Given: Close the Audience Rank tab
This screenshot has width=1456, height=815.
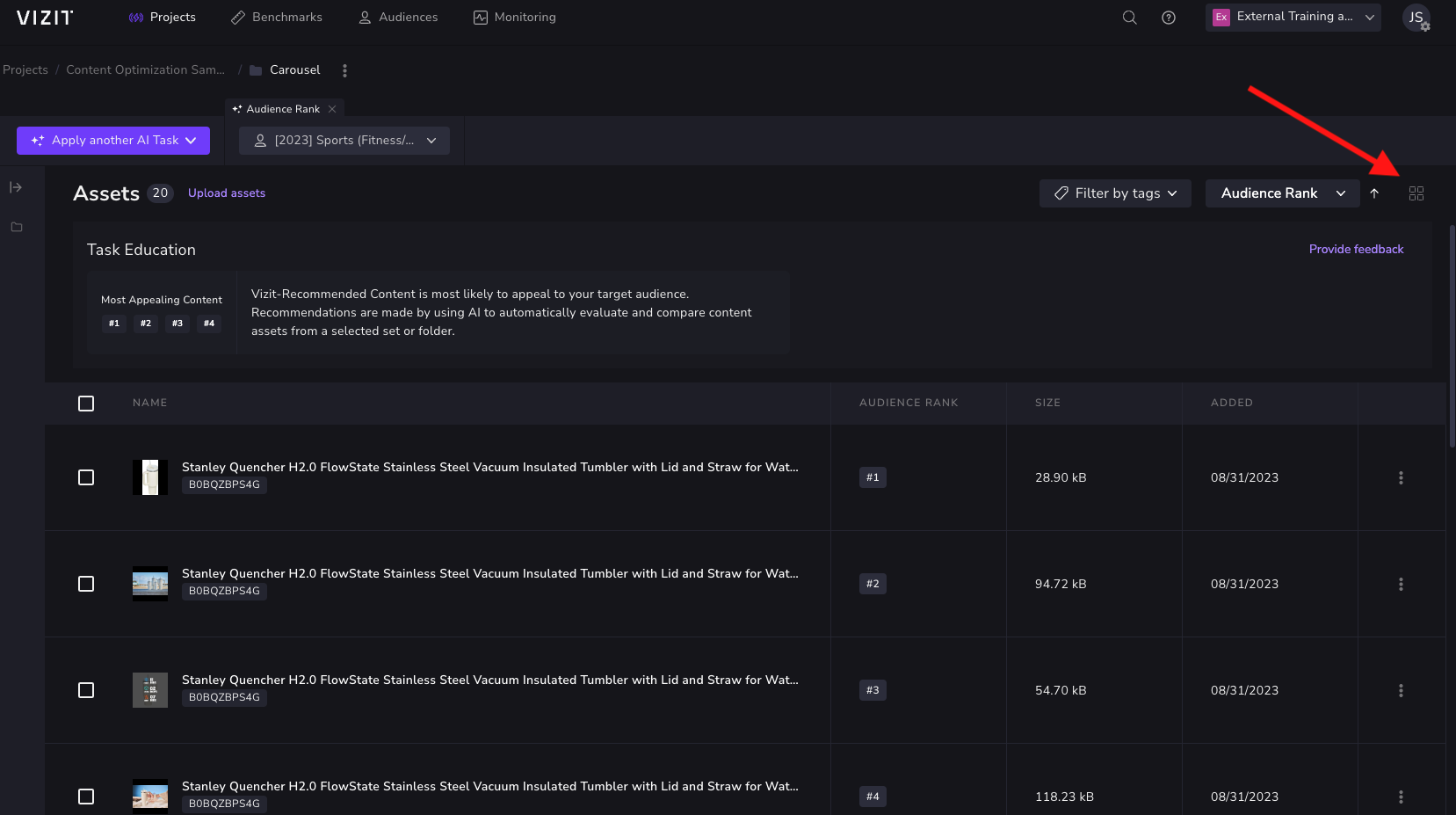Looking at the screenshot, I should (332, 109).
